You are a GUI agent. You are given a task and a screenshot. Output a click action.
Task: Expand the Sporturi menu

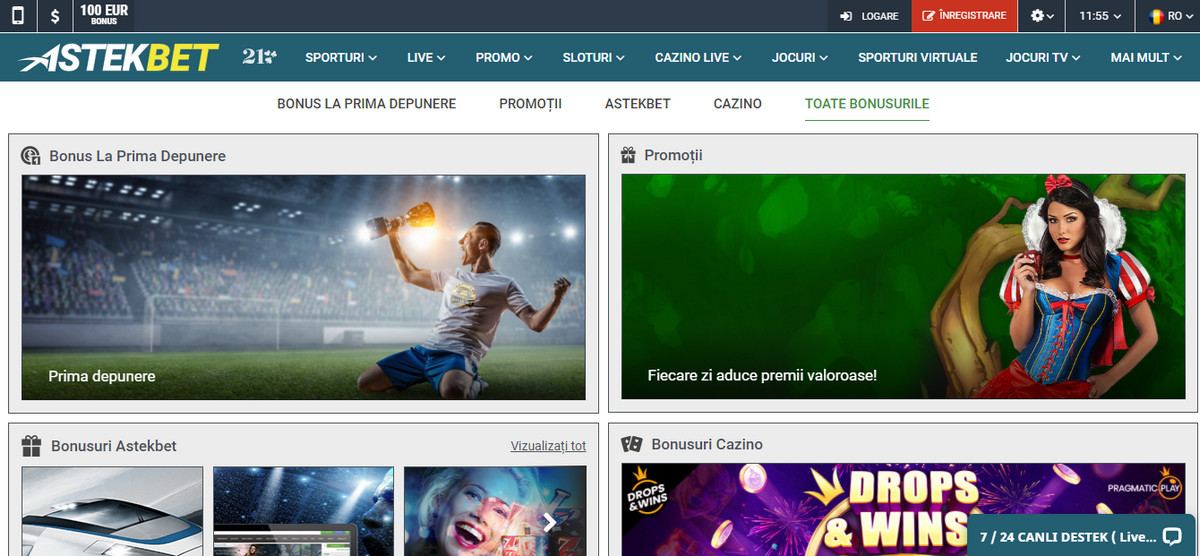click(341, 58)
